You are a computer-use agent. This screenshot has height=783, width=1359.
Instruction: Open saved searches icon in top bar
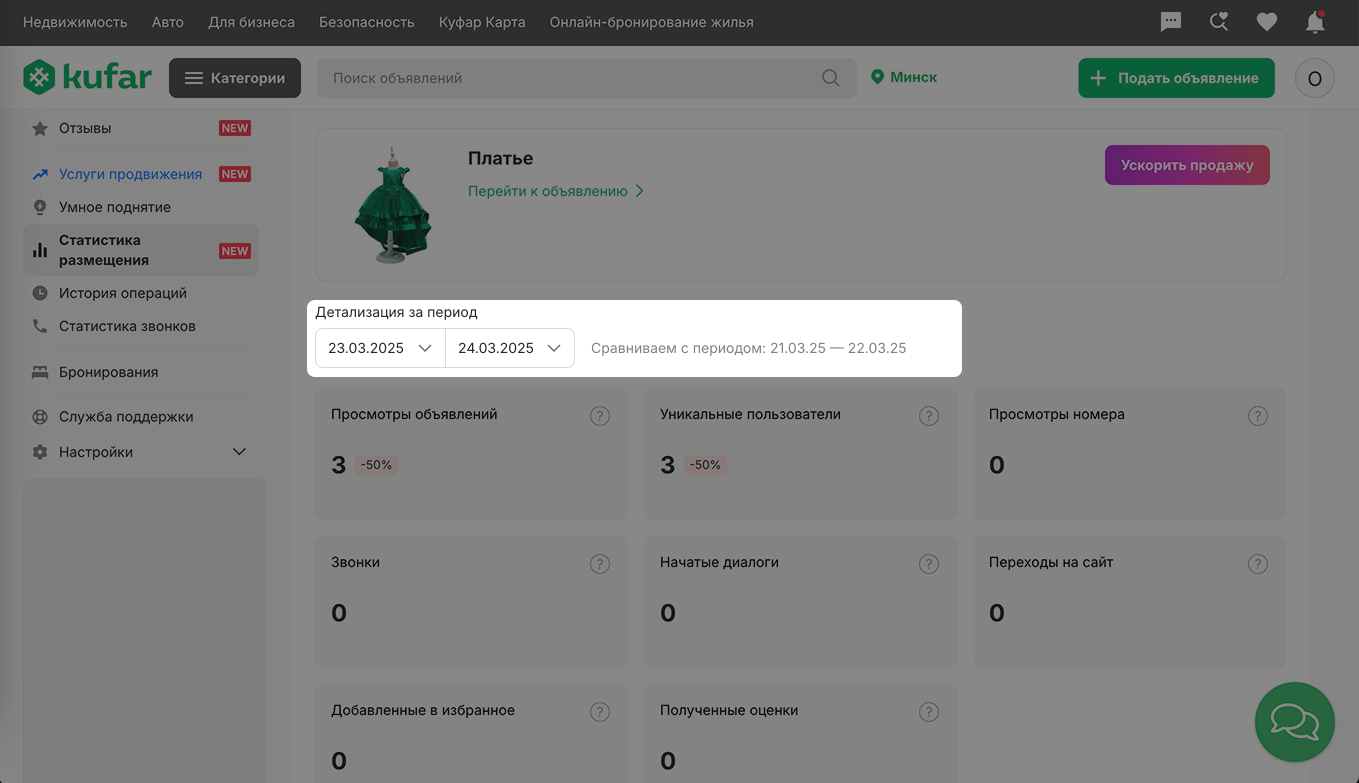click(1219, 22)
